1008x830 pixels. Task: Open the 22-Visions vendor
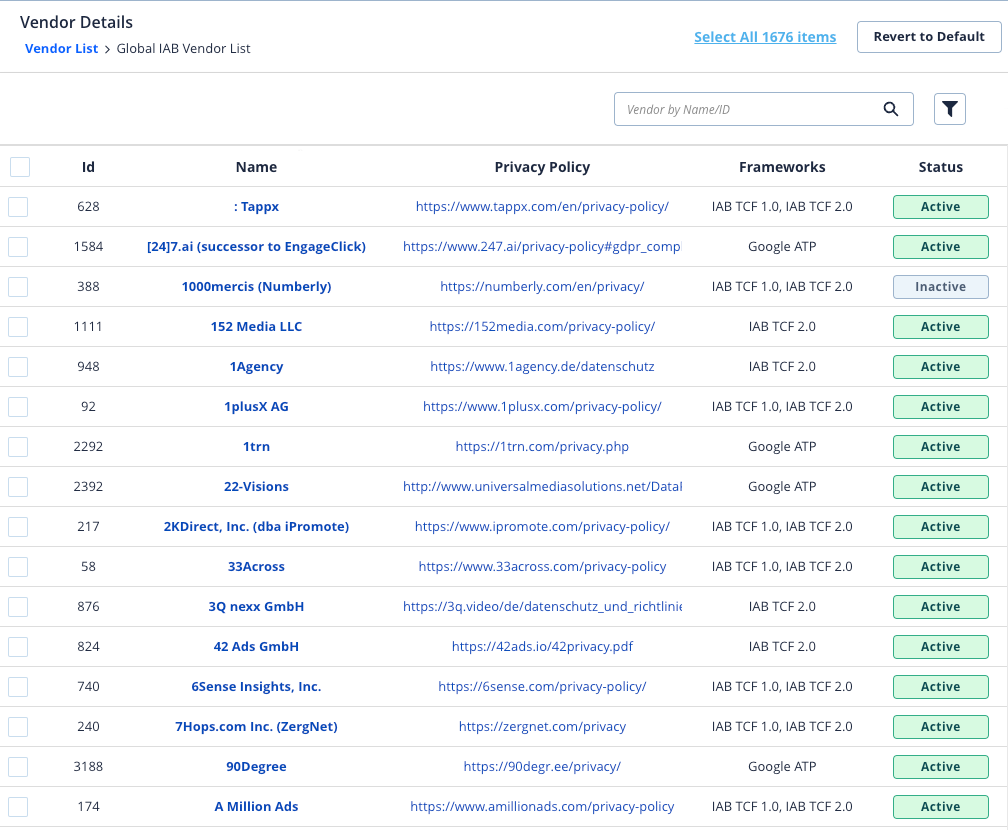[x=256, y=487]
